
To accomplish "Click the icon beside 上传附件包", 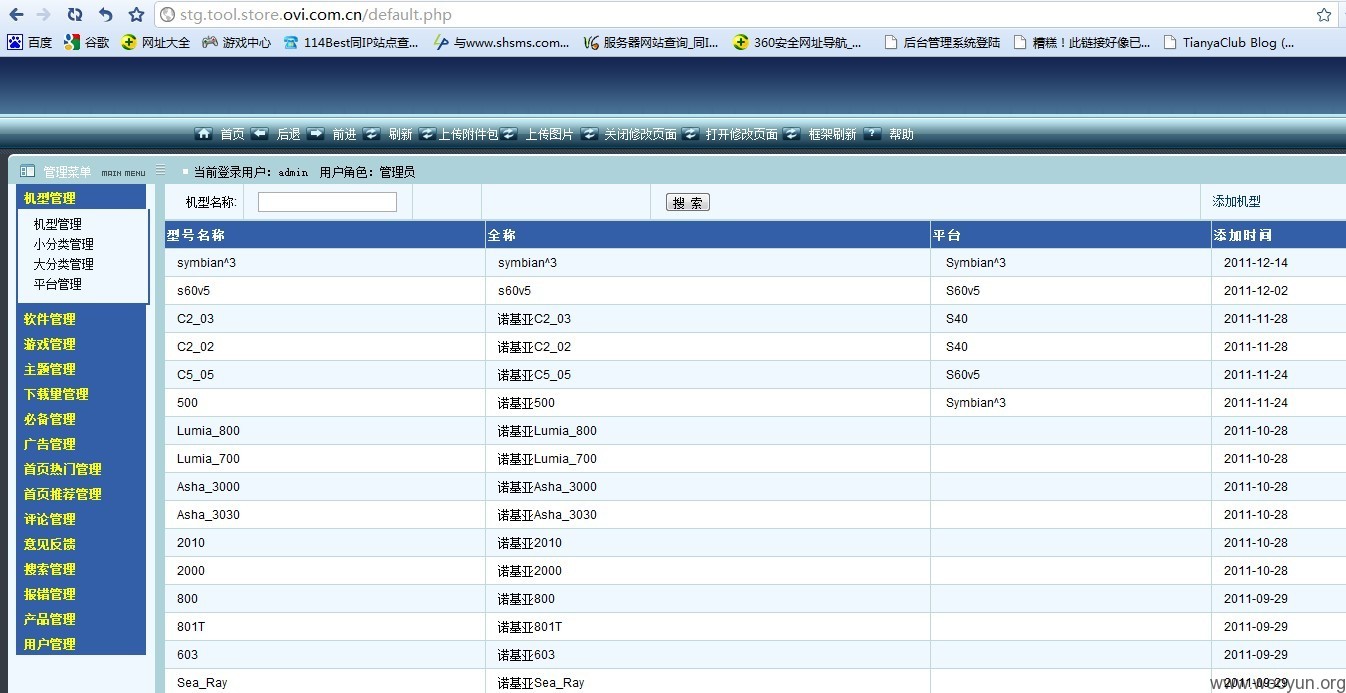I will [x=427, y=133].
